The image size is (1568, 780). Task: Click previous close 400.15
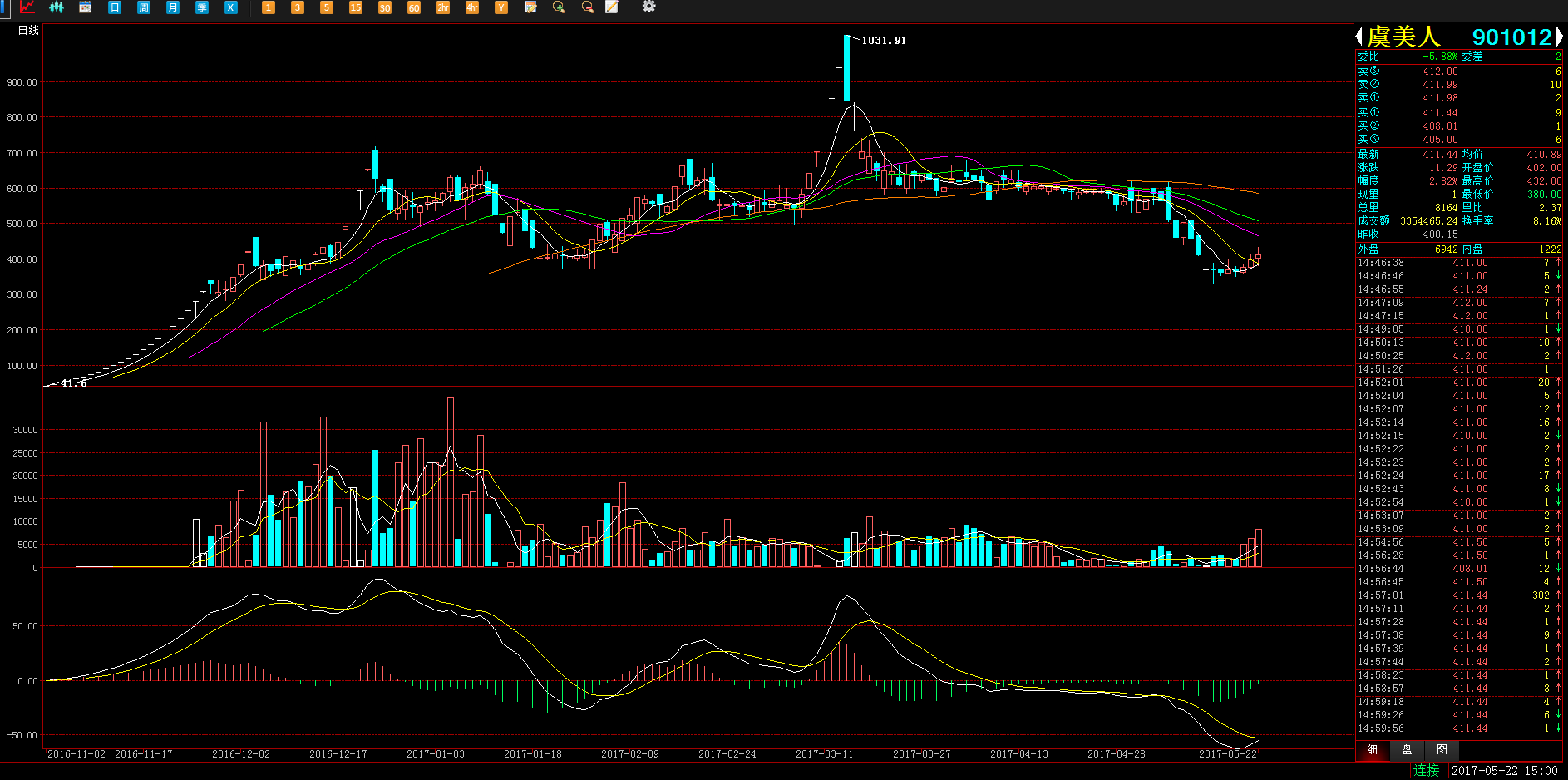point(1440,234)
